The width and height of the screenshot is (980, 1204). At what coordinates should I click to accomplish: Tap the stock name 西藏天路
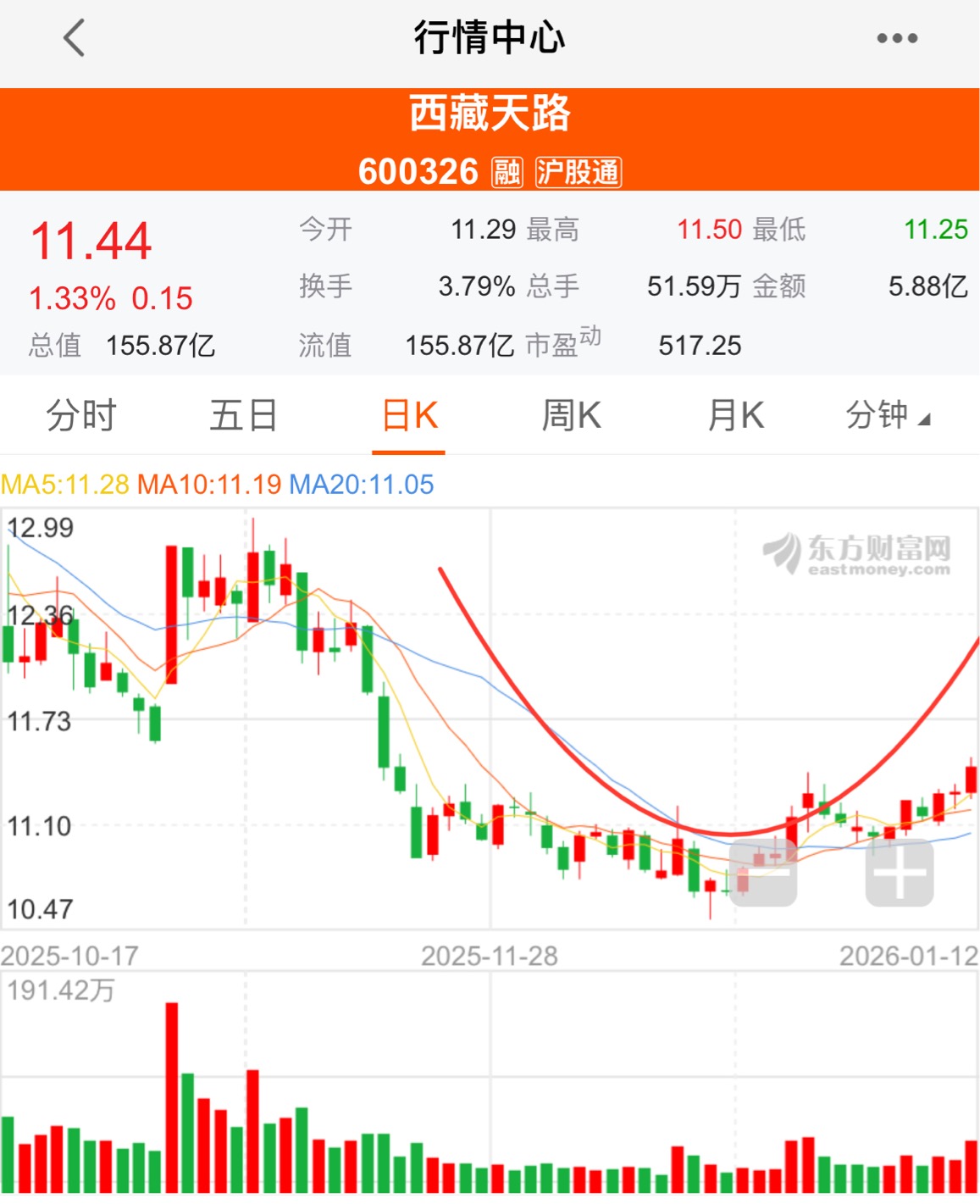tap(490, 114)
